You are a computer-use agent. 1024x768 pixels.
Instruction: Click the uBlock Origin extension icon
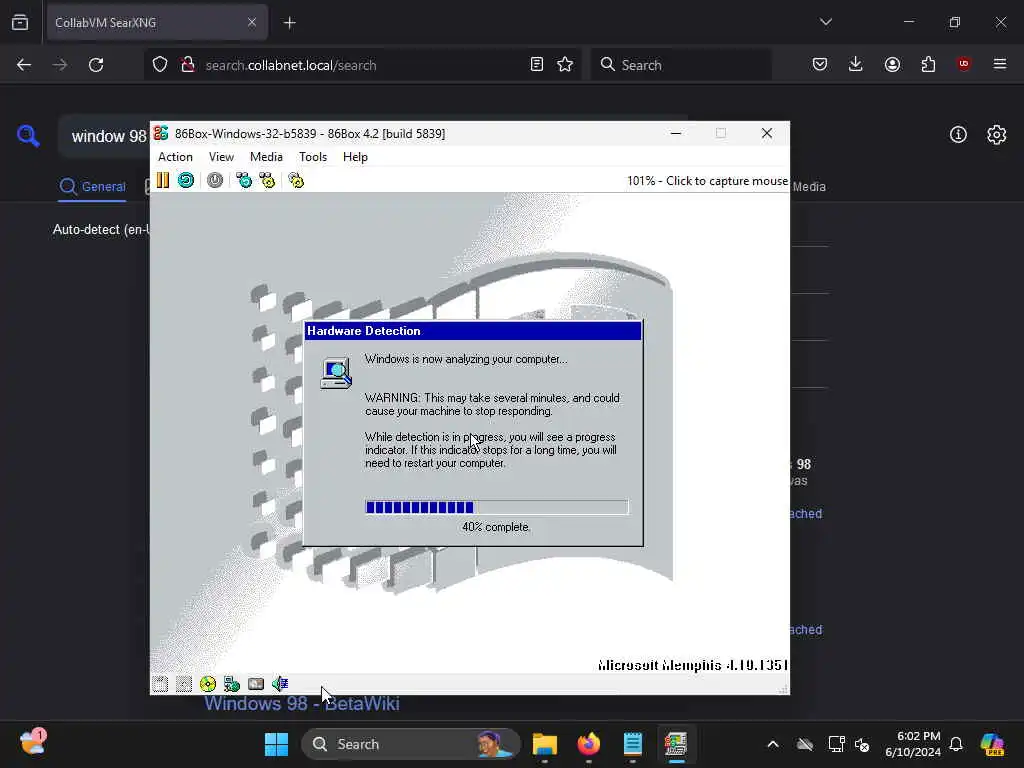964,64
